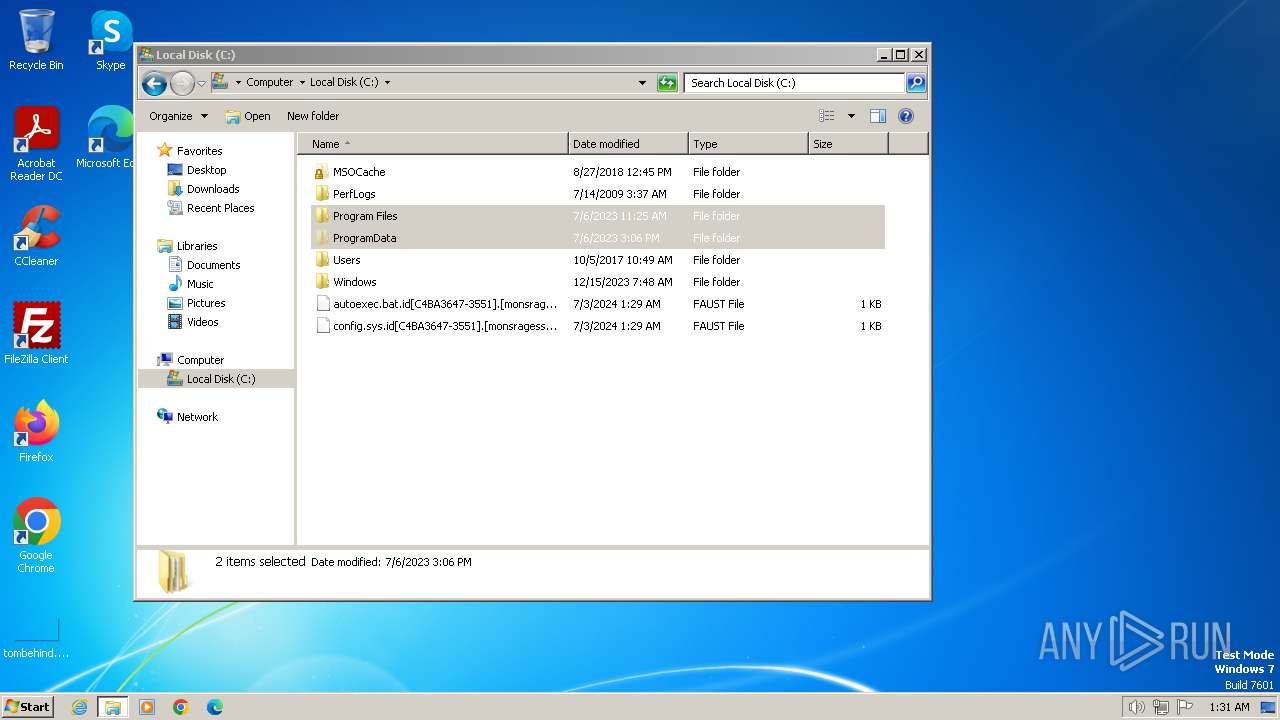Open Acrobat Reader DC shortcut
This screenshot has height=720, width=1280.
point(36,144)
